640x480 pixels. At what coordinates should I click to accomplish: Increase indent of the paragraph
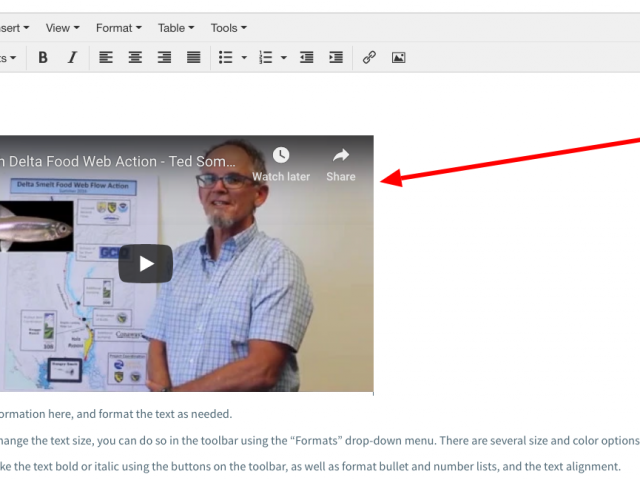pyautogui.click(x=336, y=58)
